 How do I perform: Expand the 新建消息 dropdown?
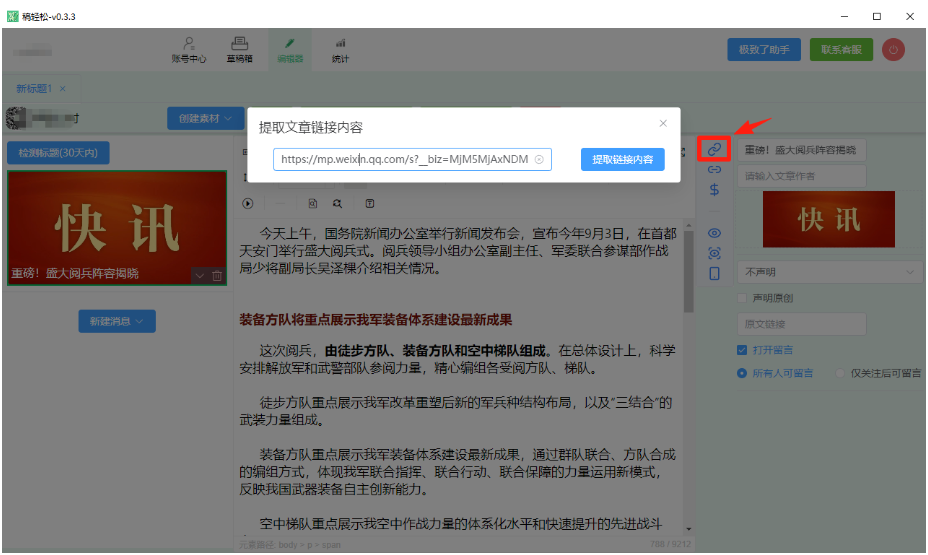click(x=117, y=321)
